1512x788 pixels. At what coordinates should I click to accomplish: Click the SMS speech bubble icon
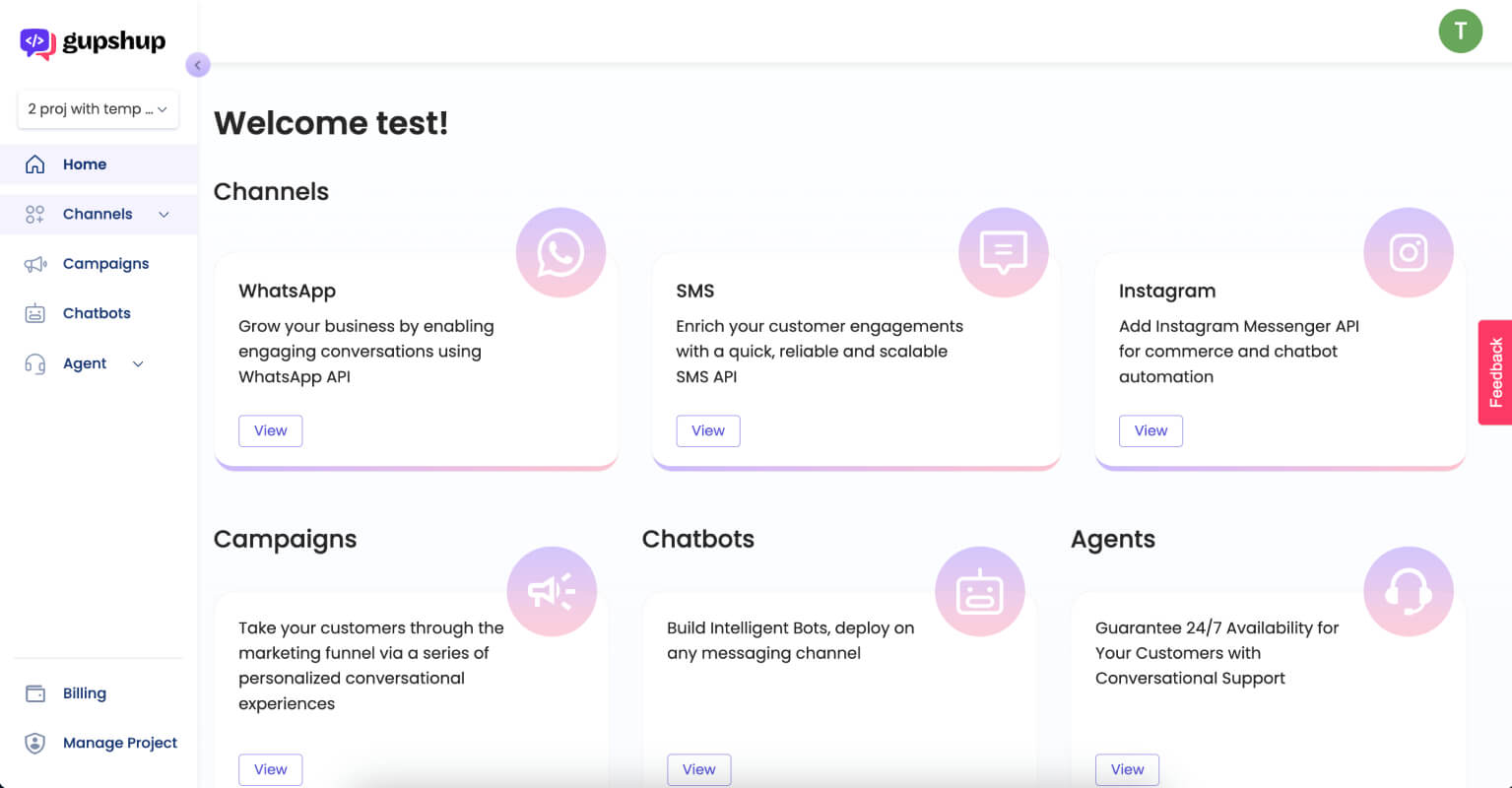[1004, 252]
